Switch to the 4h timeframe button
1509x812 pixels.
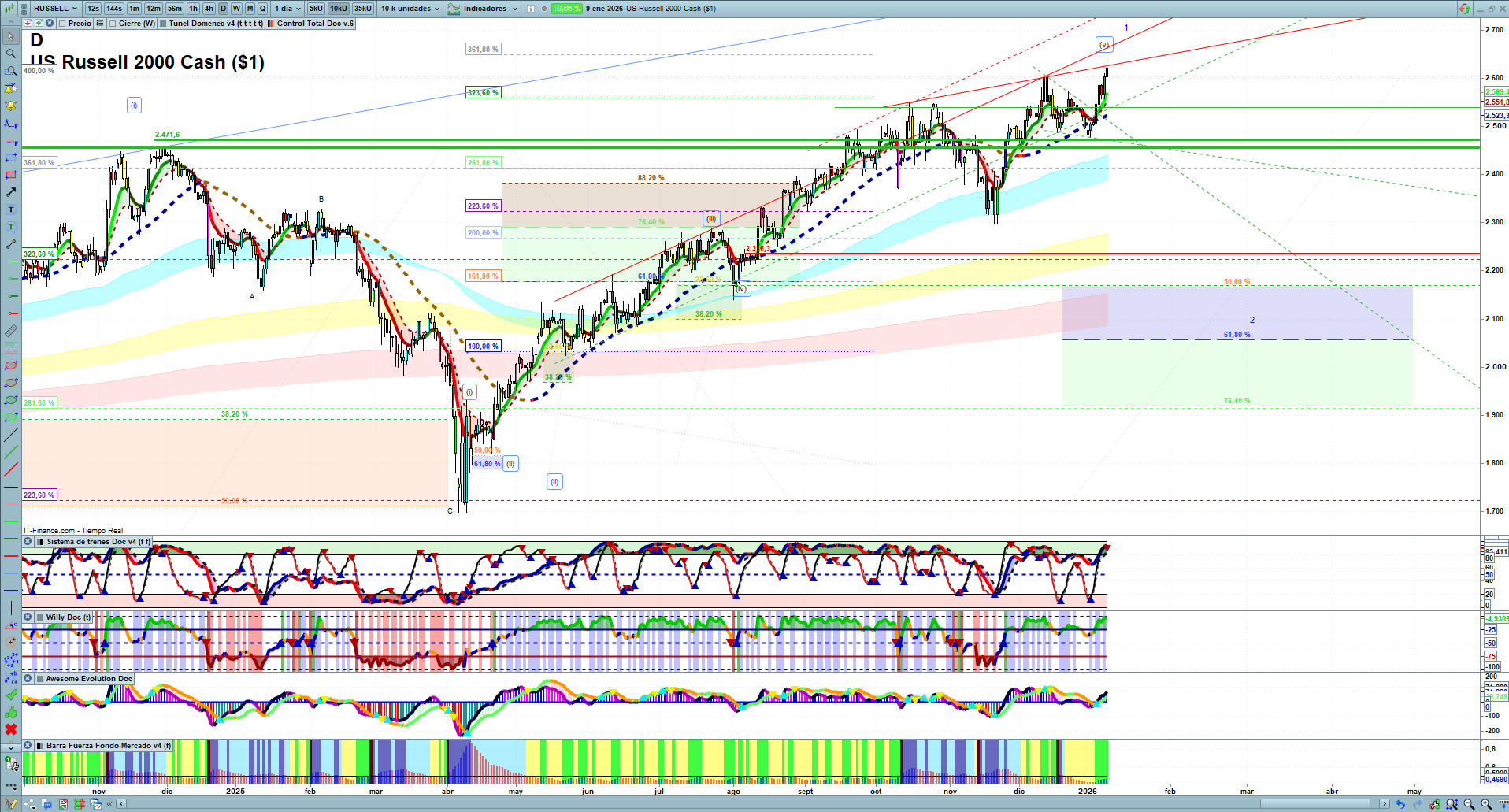[209, 9]
